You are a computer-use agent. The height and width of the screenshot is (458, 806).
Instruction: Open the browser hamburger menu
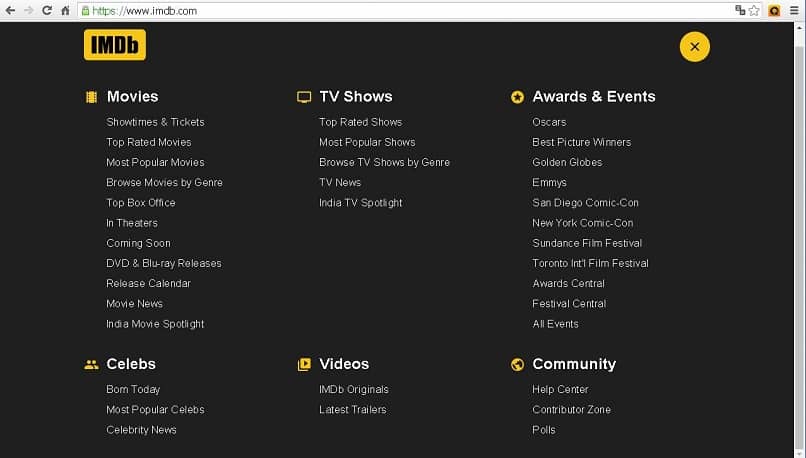794,10
